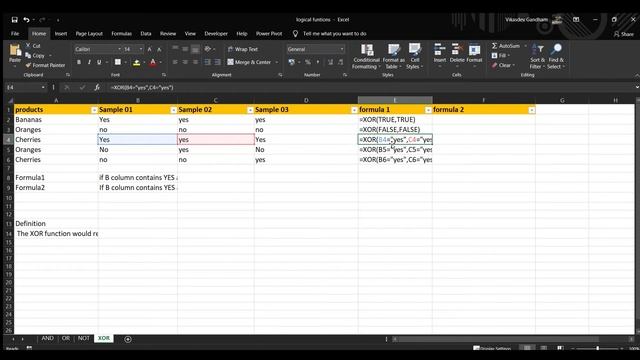Open Conditional Formatting menu
This screenshot has height=360, width=640.
pyautogui.click(x=367, y=56)
